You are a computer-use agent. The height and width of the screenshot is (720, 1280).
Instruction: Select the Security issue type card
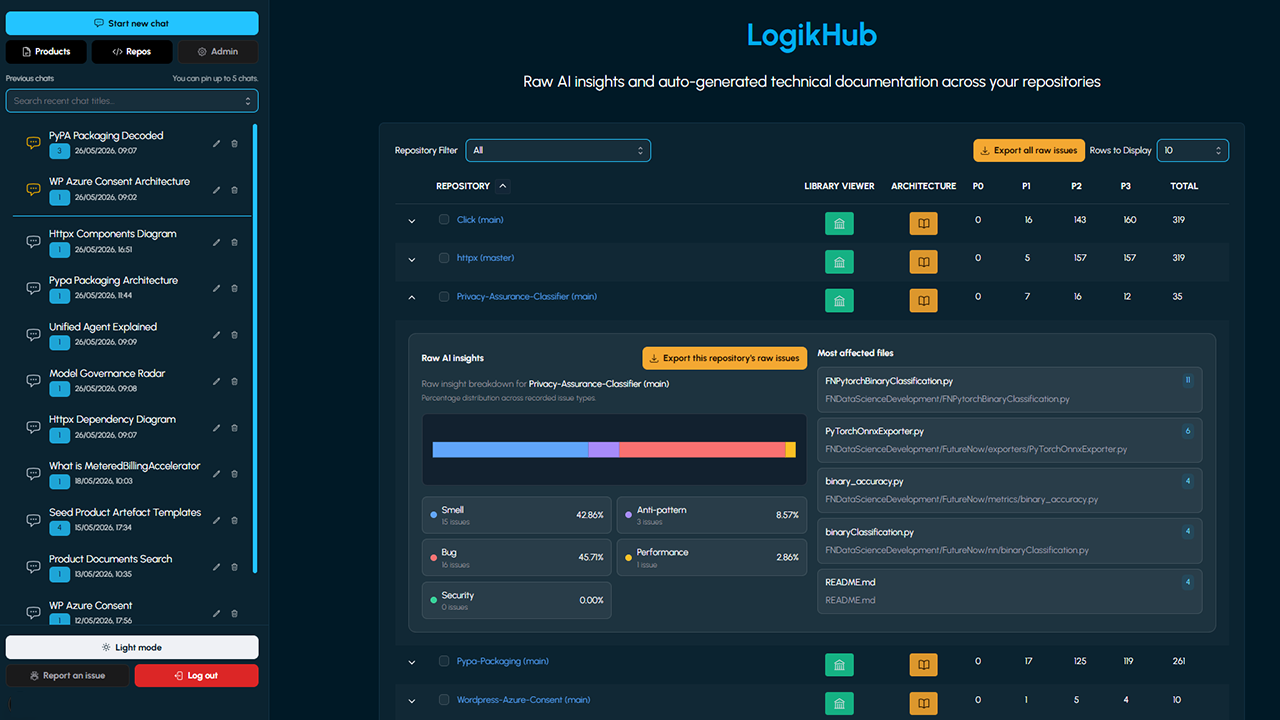(516, 600)
